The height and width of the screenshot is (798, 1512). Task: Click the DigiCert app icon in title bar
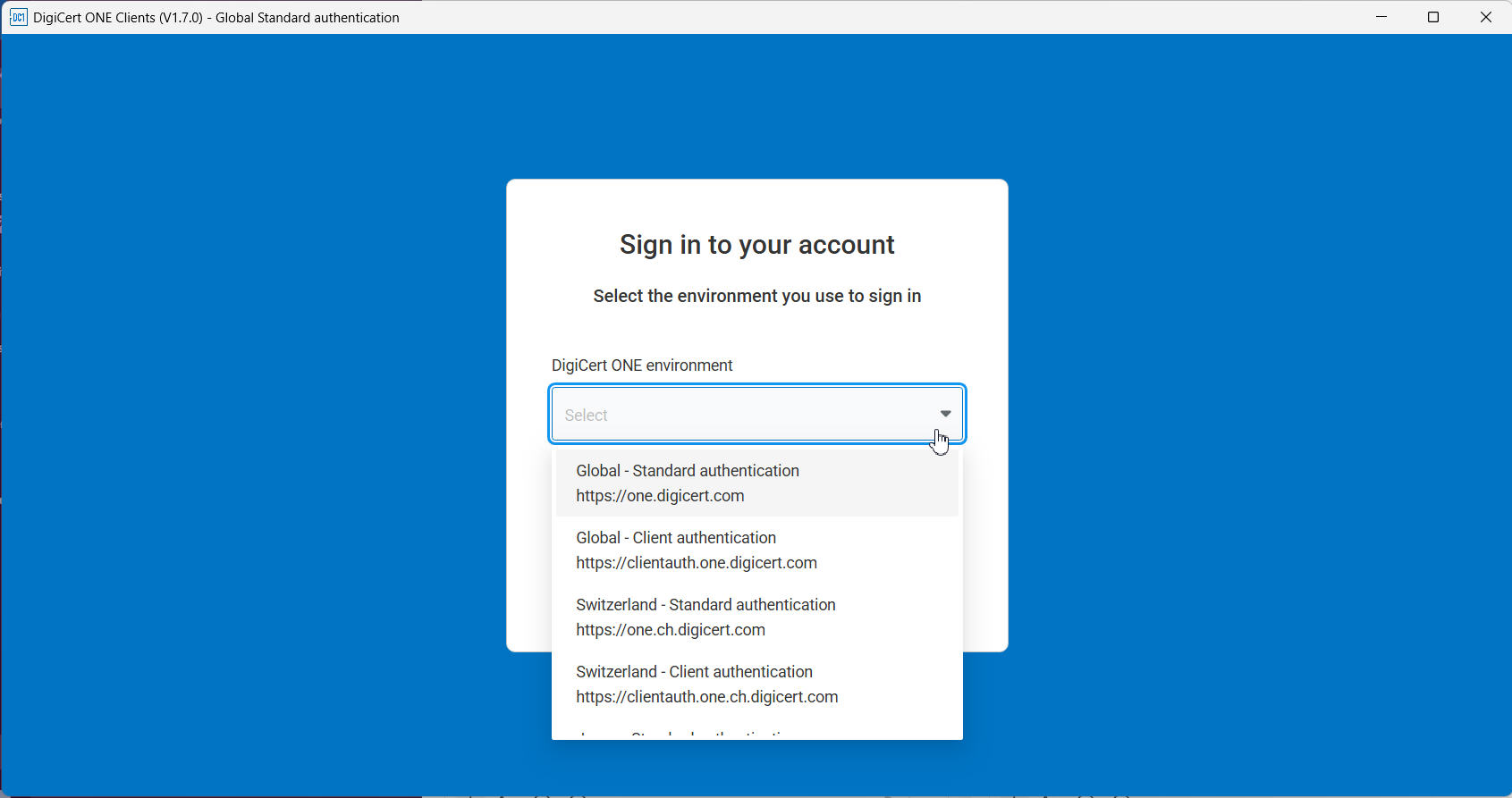[x=18, y=17]
